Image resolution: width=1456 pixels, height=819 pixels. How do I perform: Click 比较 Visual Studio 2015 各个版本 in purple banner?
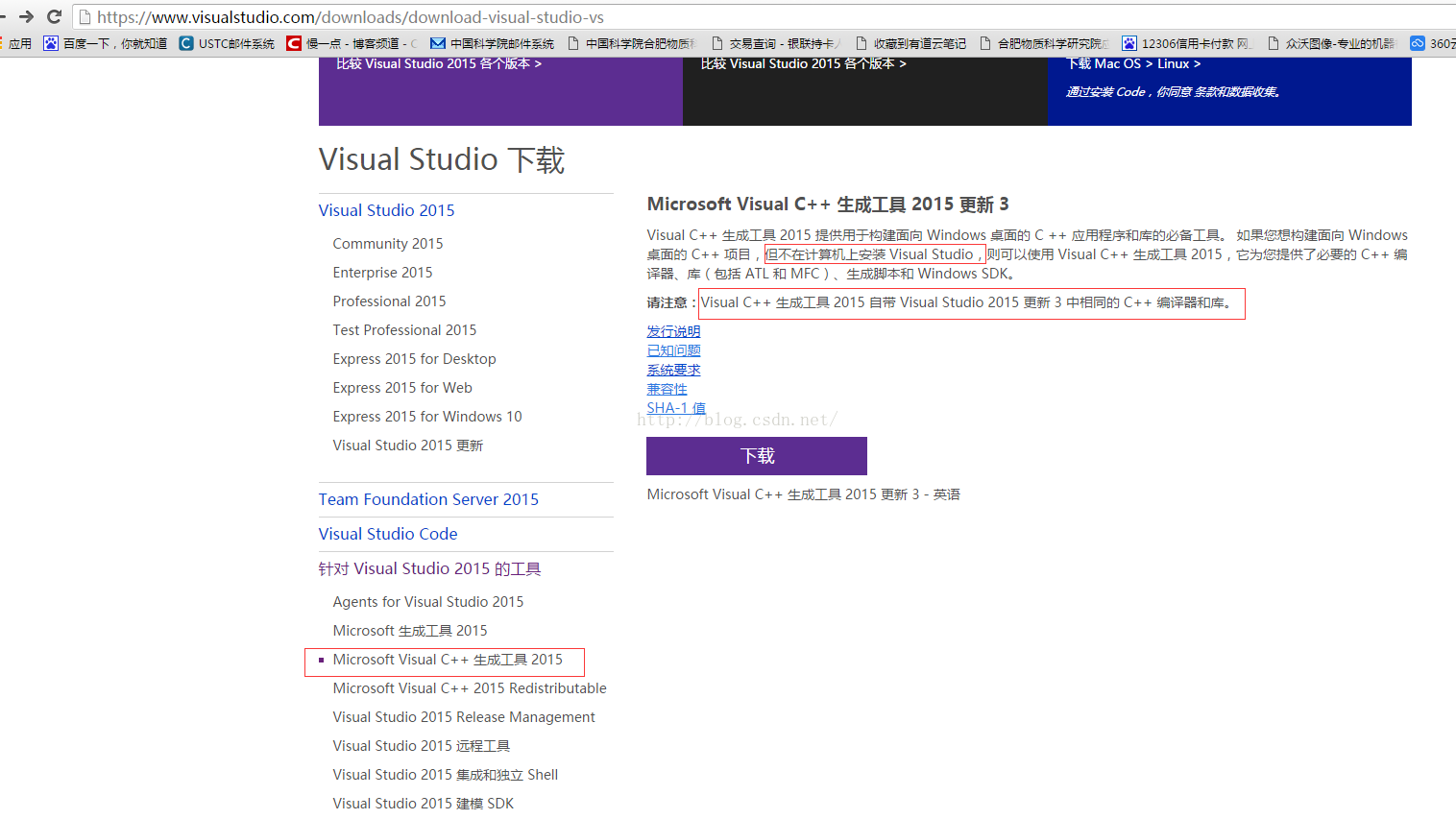[439, 63]
